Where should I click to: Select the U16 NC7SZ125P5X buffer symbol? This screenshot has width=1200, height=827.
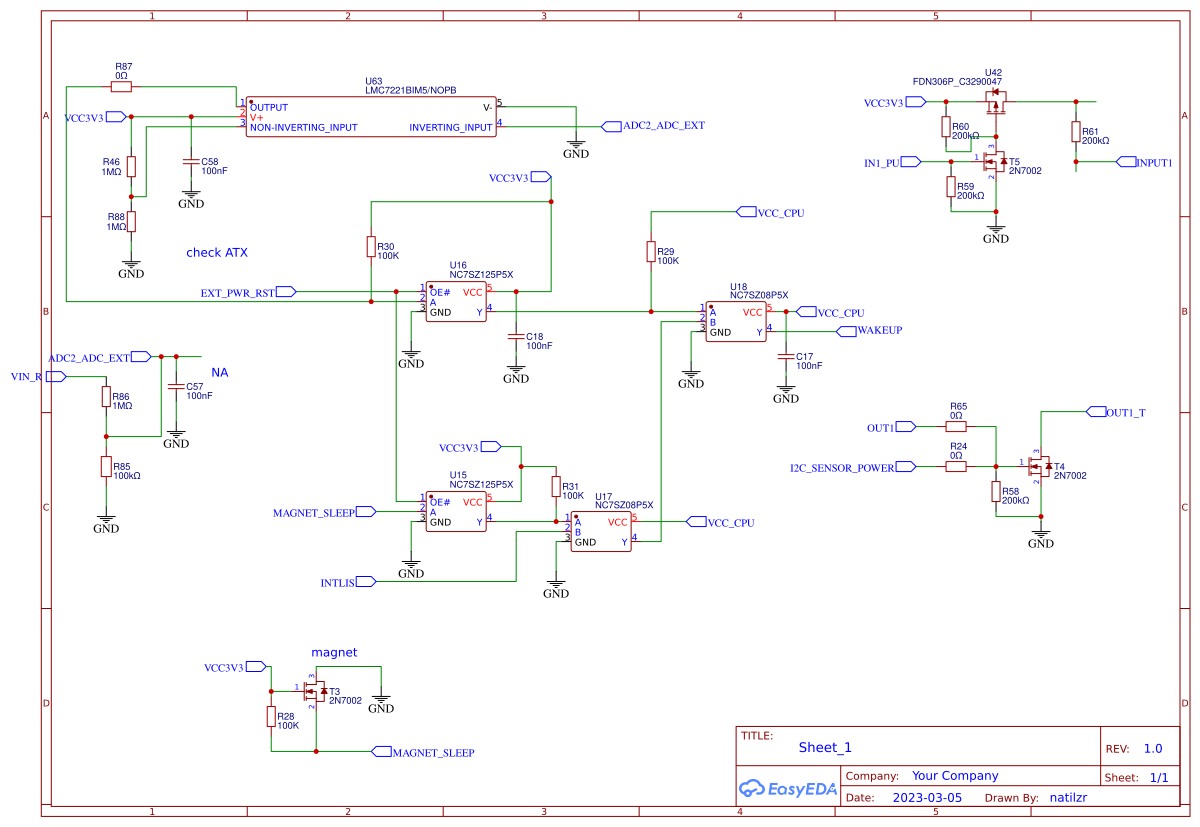click(x=455, y=300)
